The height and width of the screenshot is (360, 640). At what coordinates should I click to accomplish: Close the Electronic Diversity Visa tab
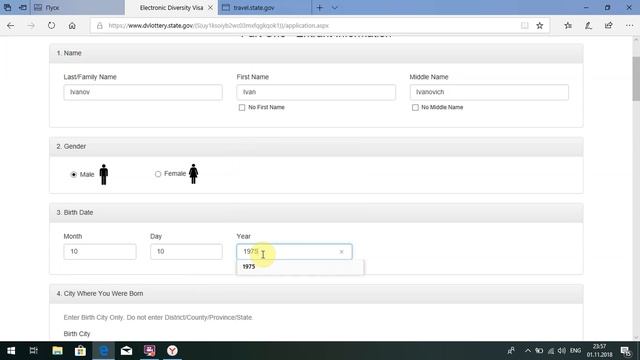point(210,7)
